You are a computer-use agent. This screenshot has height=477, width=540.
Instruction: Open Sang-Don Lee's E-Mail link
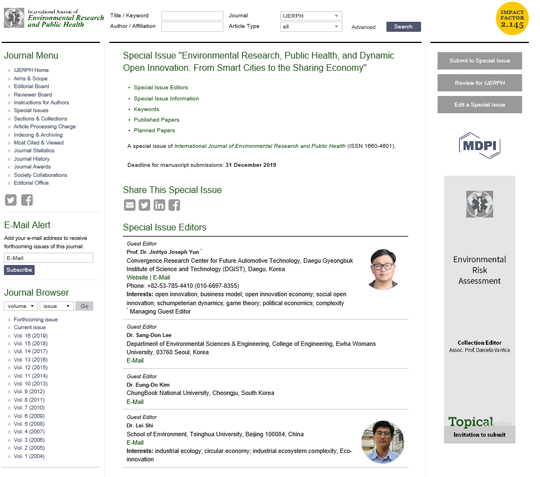point(135,361)
